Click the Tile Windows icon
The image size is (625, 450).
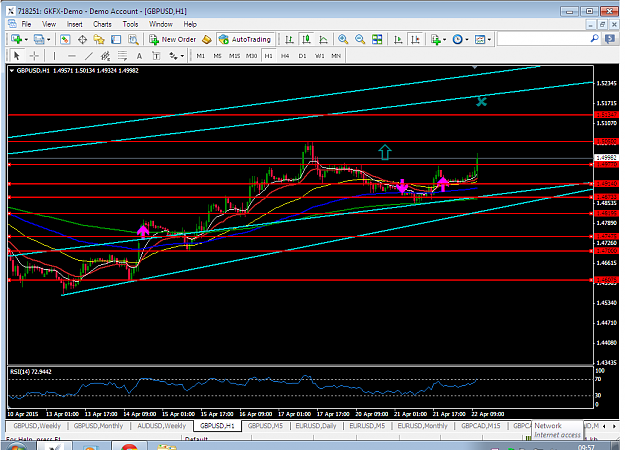tap(377, 39)
